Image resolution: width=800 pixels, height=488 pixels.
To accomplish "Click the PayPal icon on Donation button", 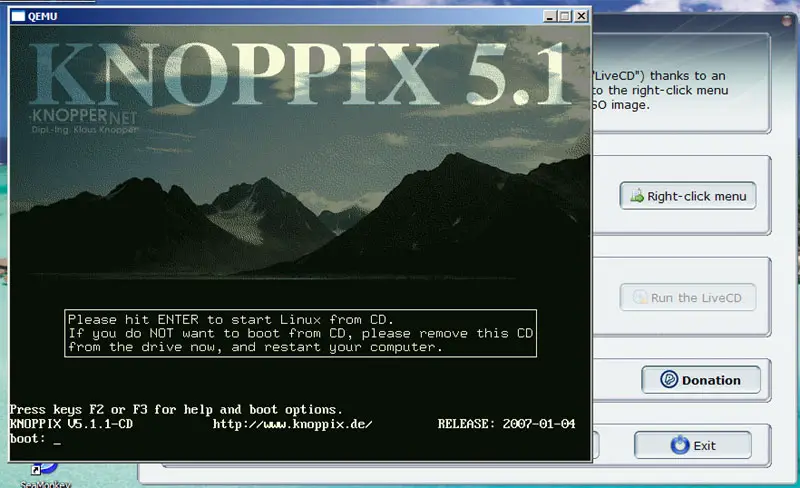I will tap(669, 379).
